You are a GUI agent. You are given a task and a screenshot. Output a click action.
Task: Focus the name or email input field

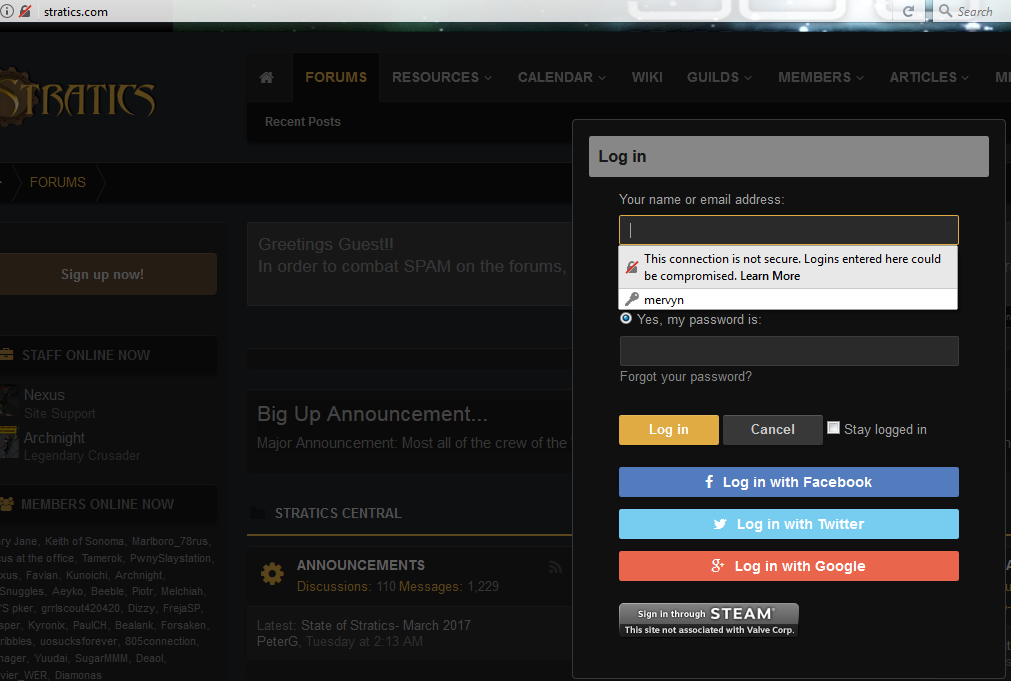pyautogui.click(x=789, y=230)
